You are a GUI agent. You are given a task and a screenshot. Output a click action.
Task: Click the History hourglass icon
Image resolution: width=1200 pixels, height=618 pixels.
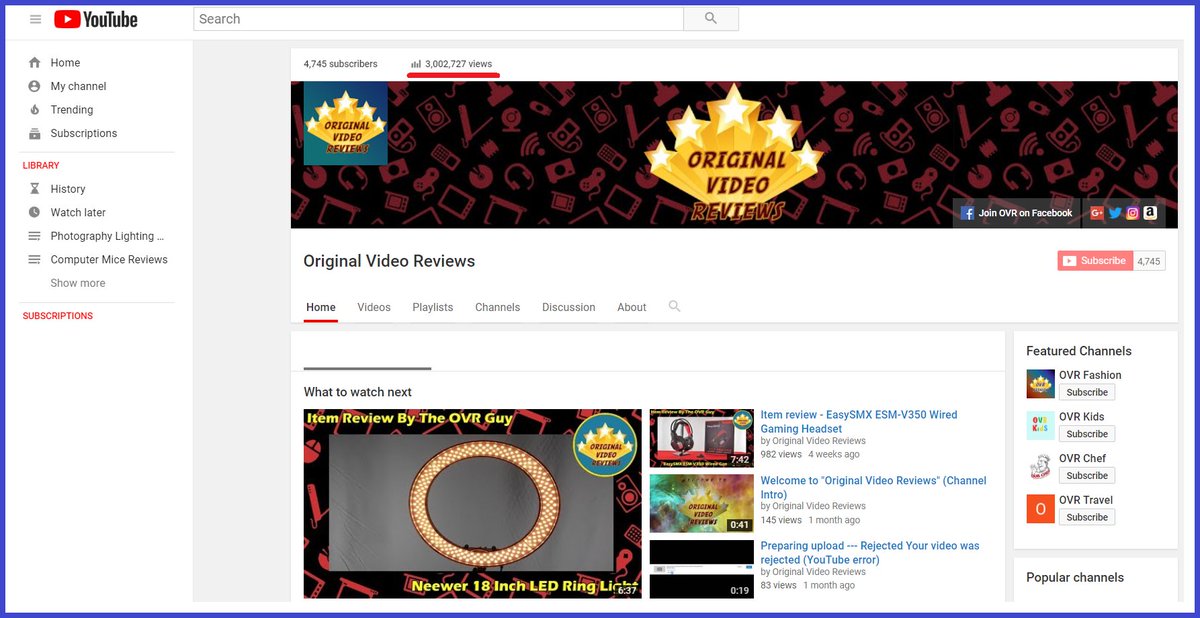click(35, 189)
